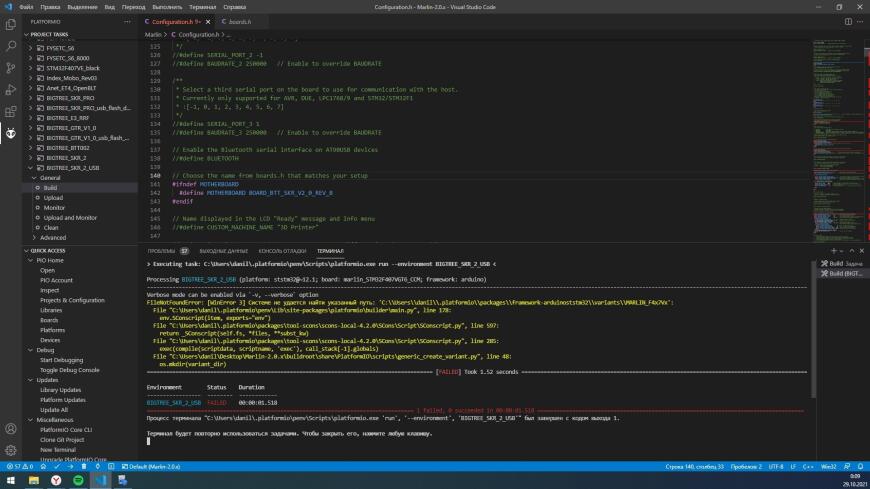Open the new terminal dropdown arrow

(841, 251)
